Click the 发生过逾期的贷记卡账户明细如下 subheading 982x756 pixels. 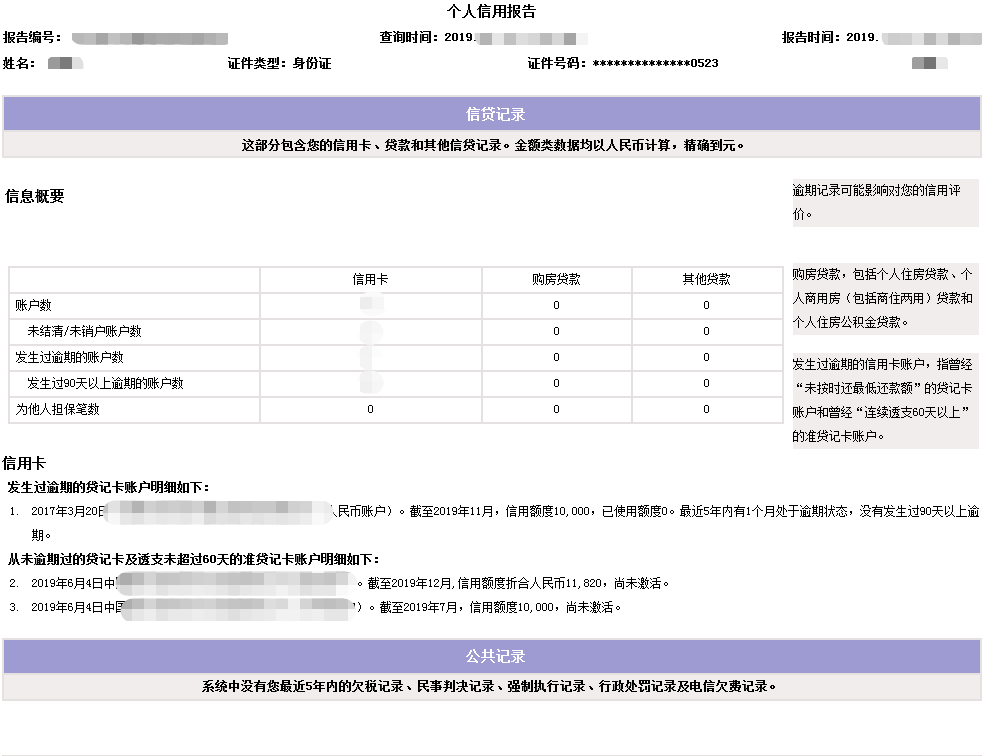click(108, 487)
